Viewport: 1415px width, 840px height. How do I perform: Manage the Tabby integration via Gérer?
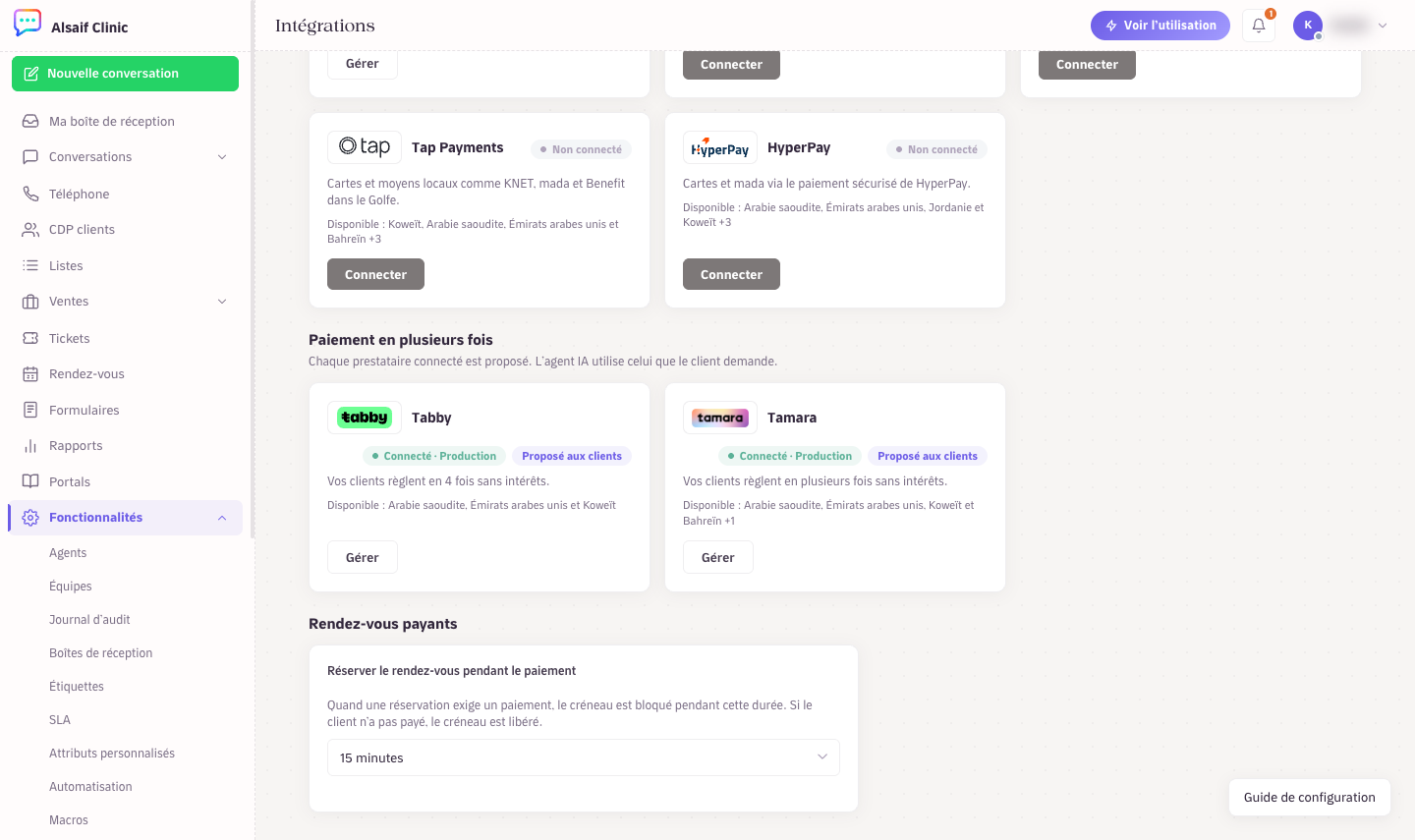[363, 557]
